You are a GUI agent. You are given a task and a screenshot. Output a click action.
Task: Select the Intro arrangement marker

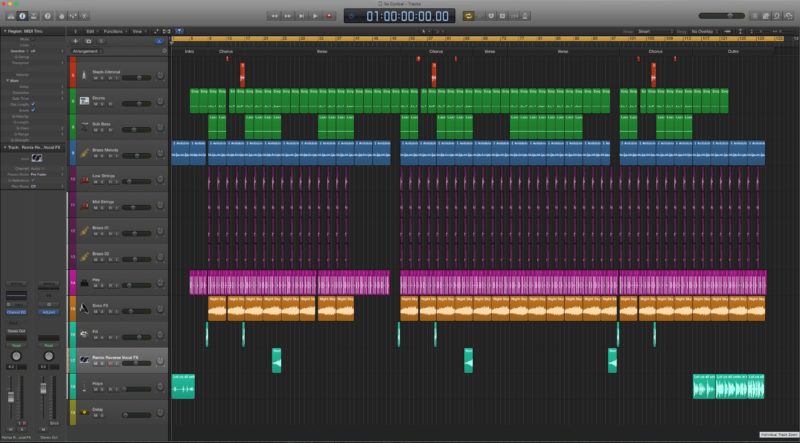pyautogui.click(x=189, y=52)
